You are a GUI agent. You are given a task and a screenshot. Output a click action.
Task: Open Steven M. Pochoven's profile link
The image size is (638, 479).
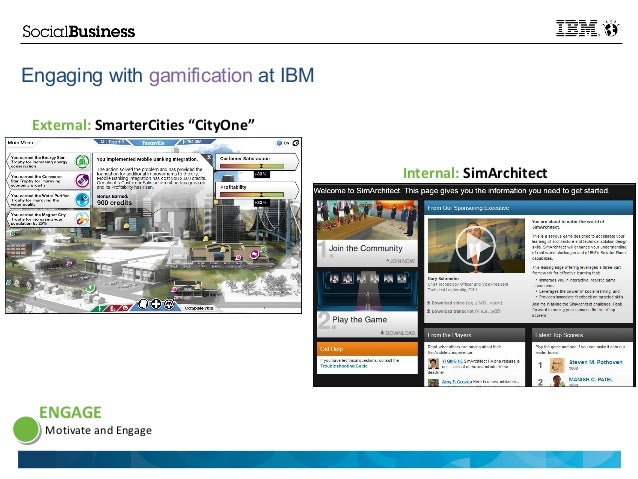pos(596,362)
